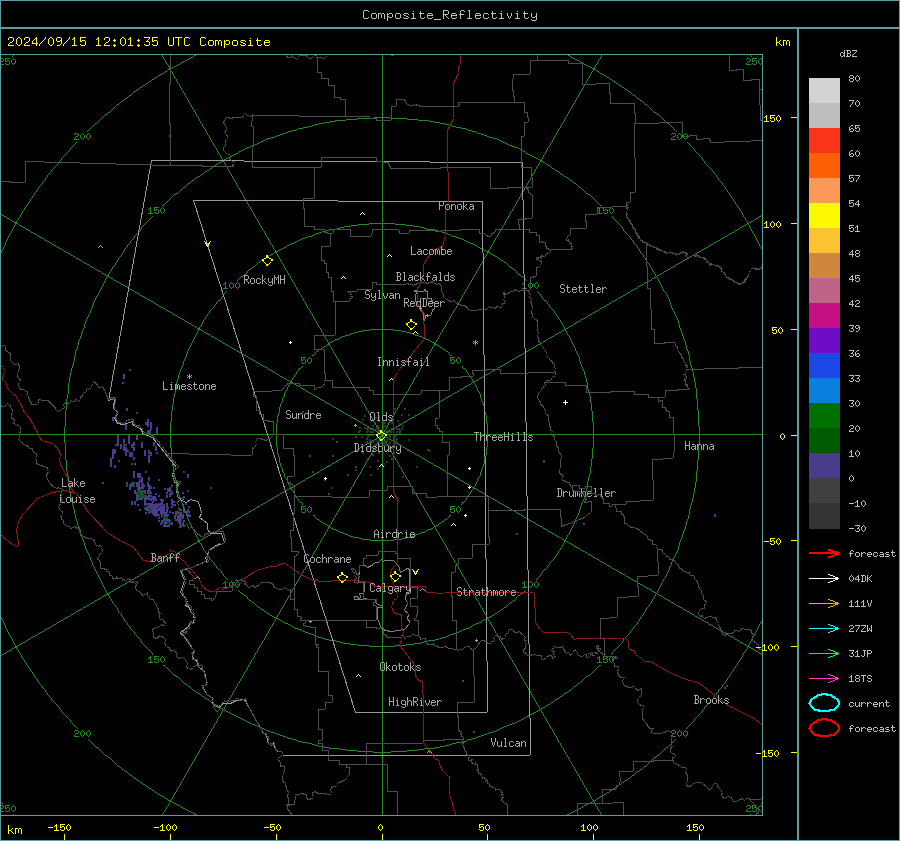Click the RockyMH label

click(x=264, y=280)
